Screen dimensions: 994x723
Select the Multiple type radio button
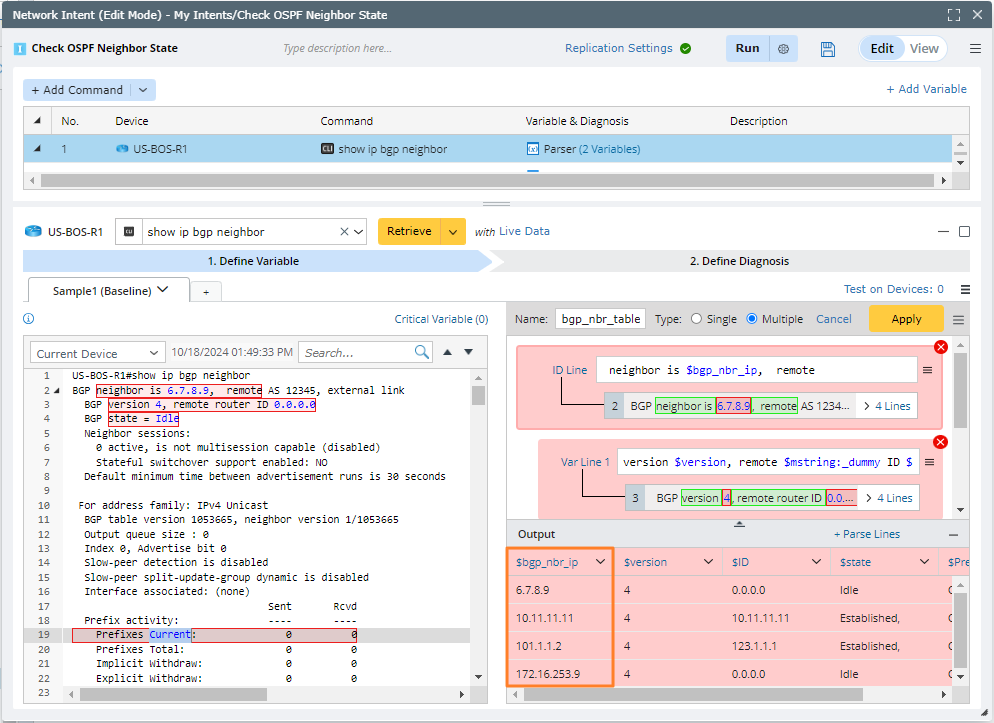pyautogui.click(x=752, y=319)
